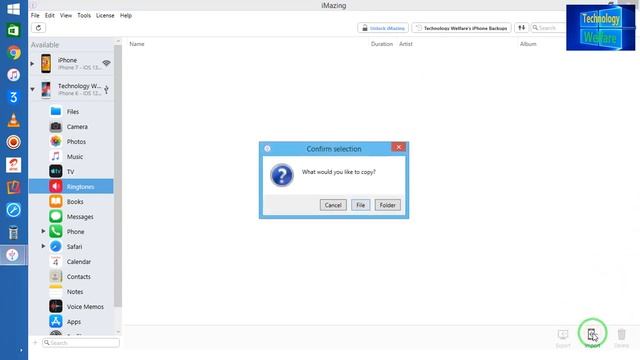Select the iPhone 7 device row
640x360 pixels.
[x=71, y=64]
